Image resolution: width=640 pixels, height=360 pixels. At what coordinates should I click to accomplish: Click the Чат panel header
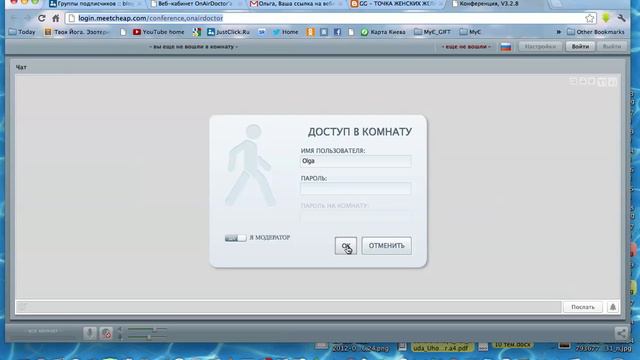(x=21, y=67)
